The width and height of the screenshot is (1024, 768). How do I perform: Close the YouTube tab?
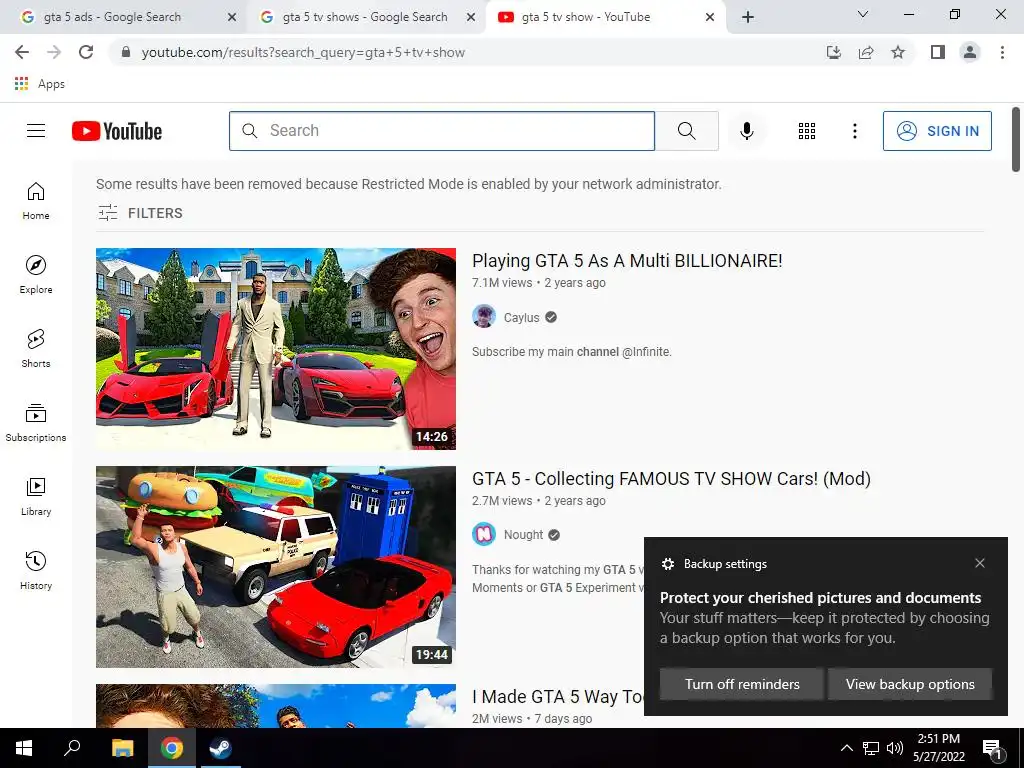click(x=710, y=18)
